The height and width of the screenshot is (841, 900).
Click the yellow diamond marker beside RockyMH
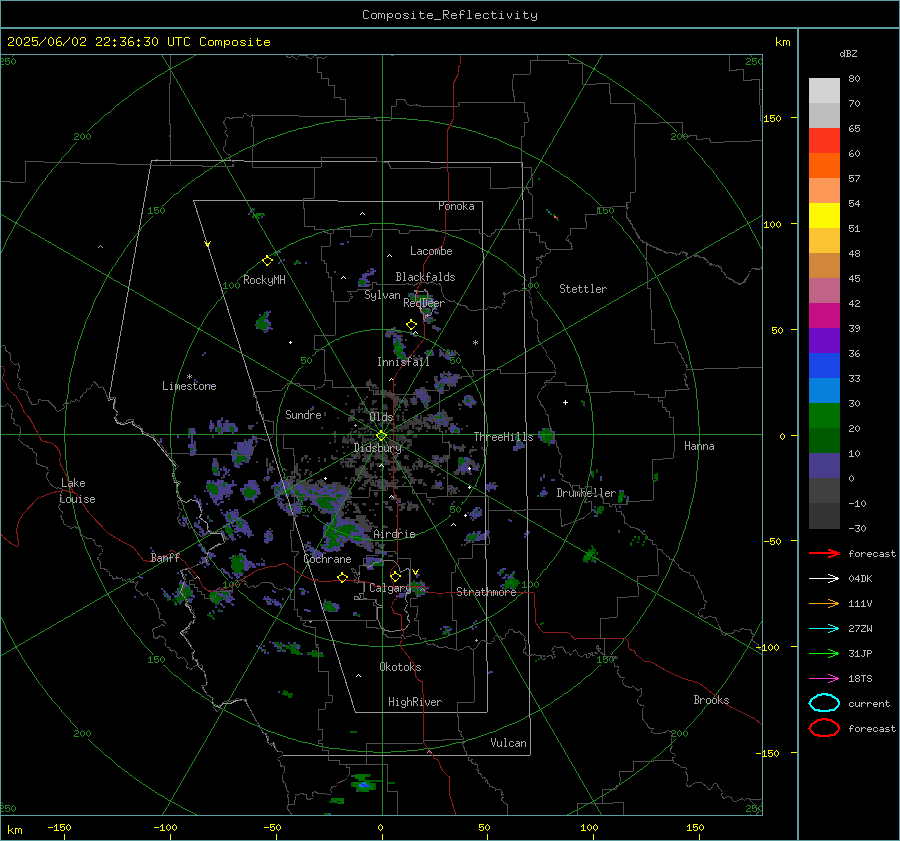267,261
